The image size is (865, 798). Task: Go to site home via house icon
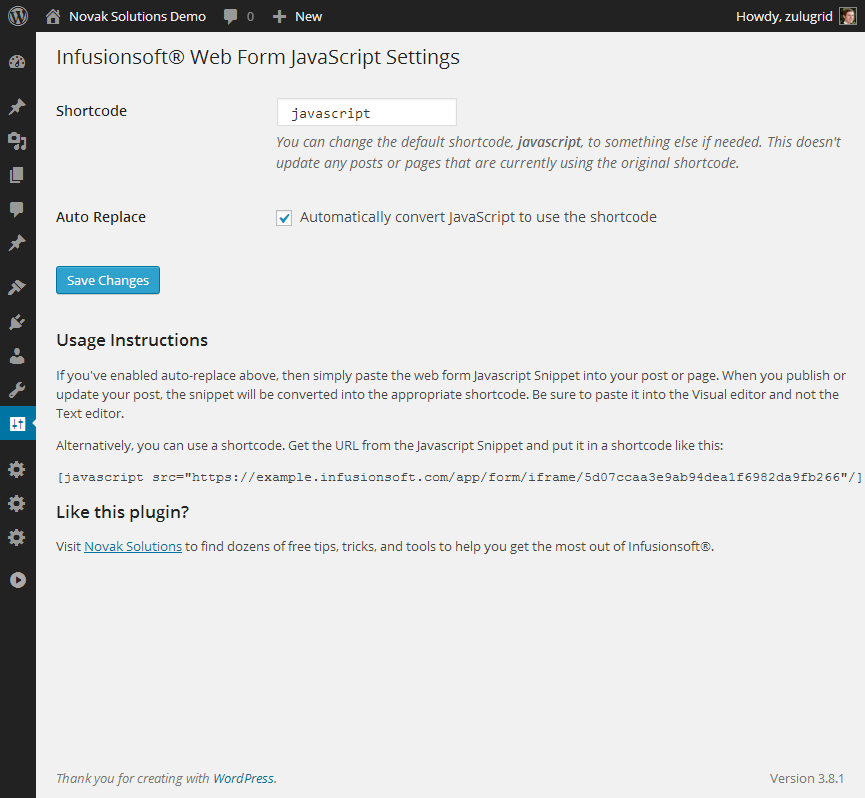click(53, 17)
